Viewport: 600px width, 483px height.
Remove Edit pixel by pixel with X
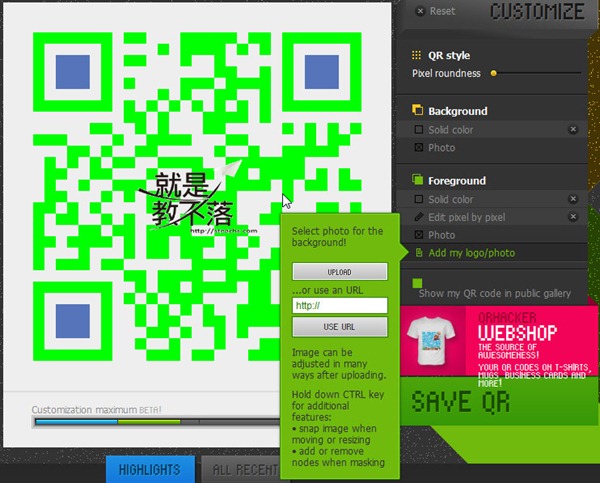(x=573, y=217)
